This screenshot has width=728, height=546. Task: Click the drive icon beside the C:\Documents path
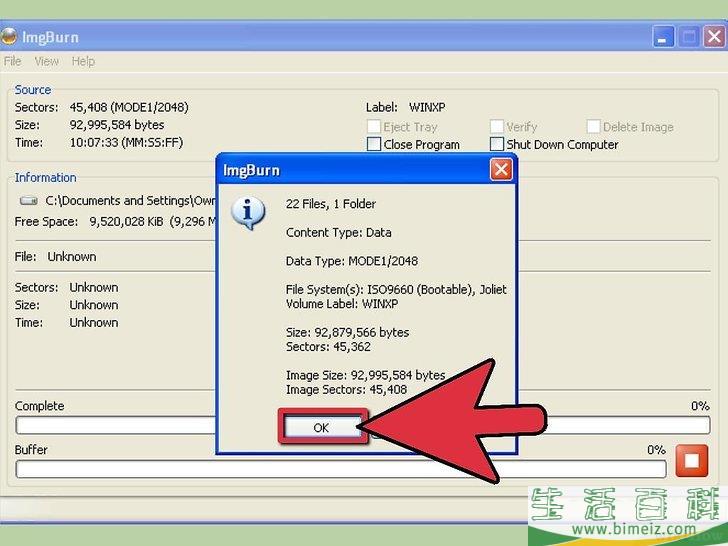pyautogui.click(x=29, y=201)
